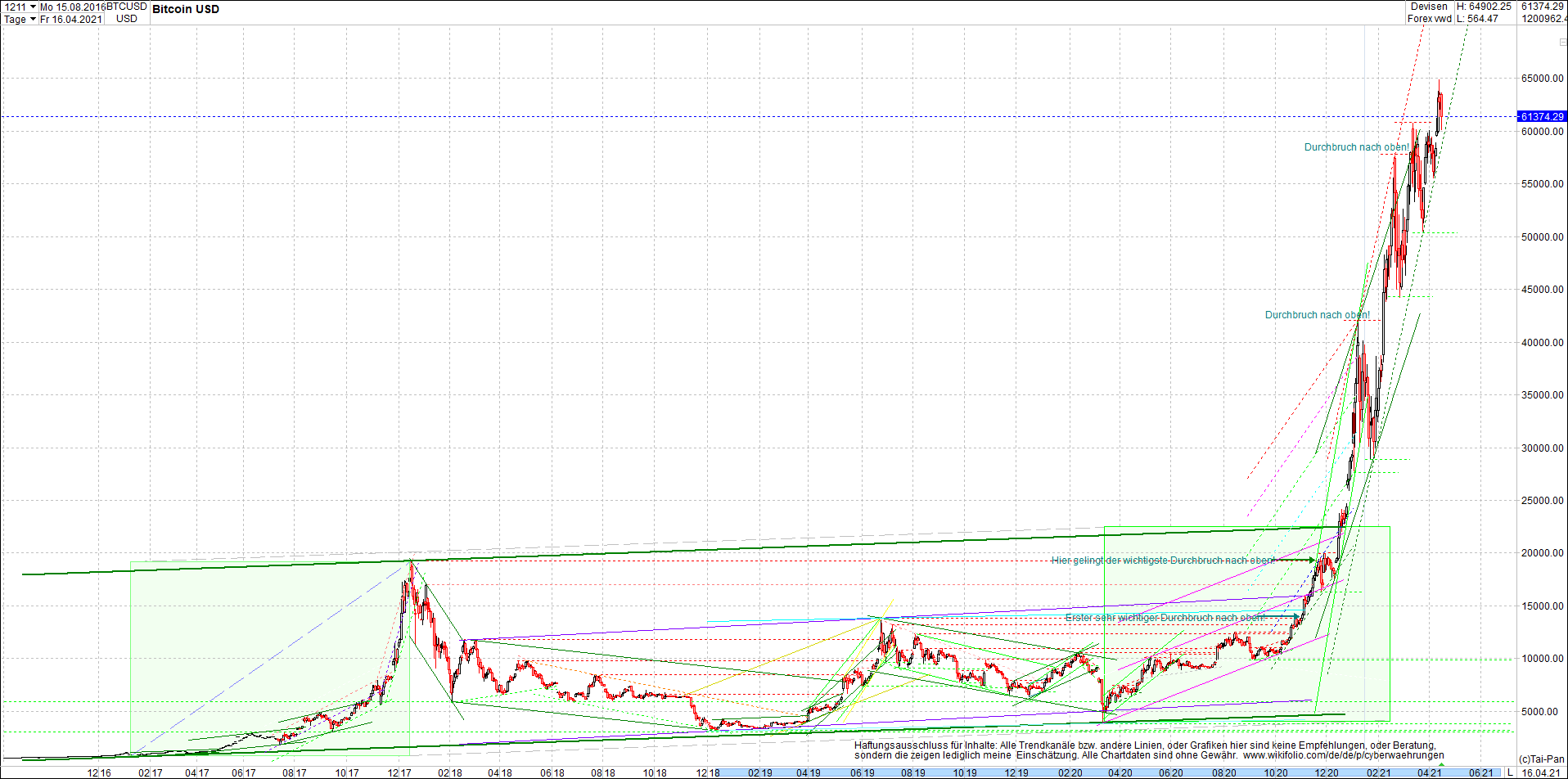Click the 12'16 label on the time axis
Image resolution: width=1568 pixels, height=779 pixels.
click(x=99, y=773)
